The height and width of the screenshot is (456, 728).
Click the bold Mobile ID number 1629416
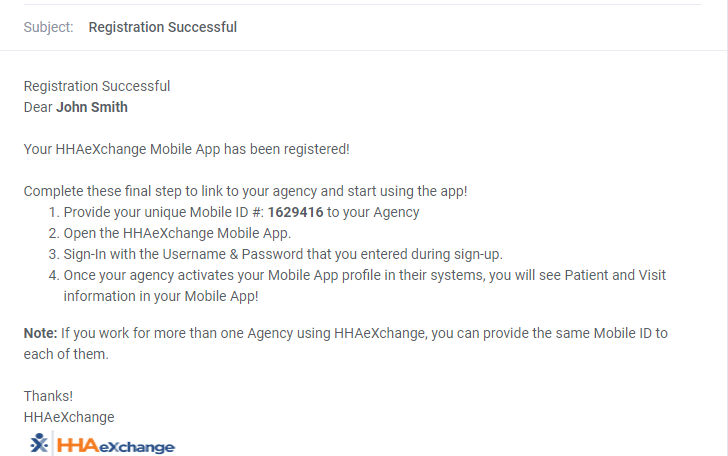(296, 212)
